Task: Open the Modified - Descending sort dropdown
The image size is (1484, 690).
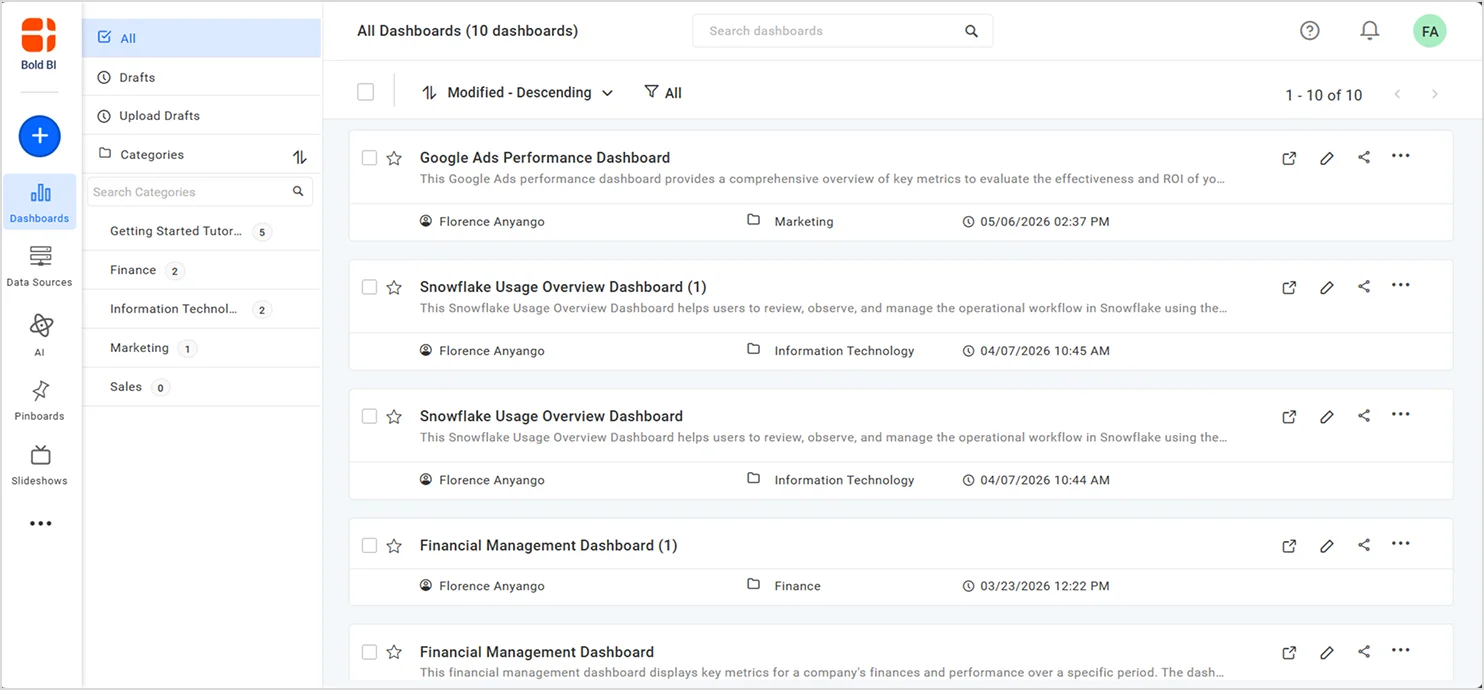Action: 518,92
